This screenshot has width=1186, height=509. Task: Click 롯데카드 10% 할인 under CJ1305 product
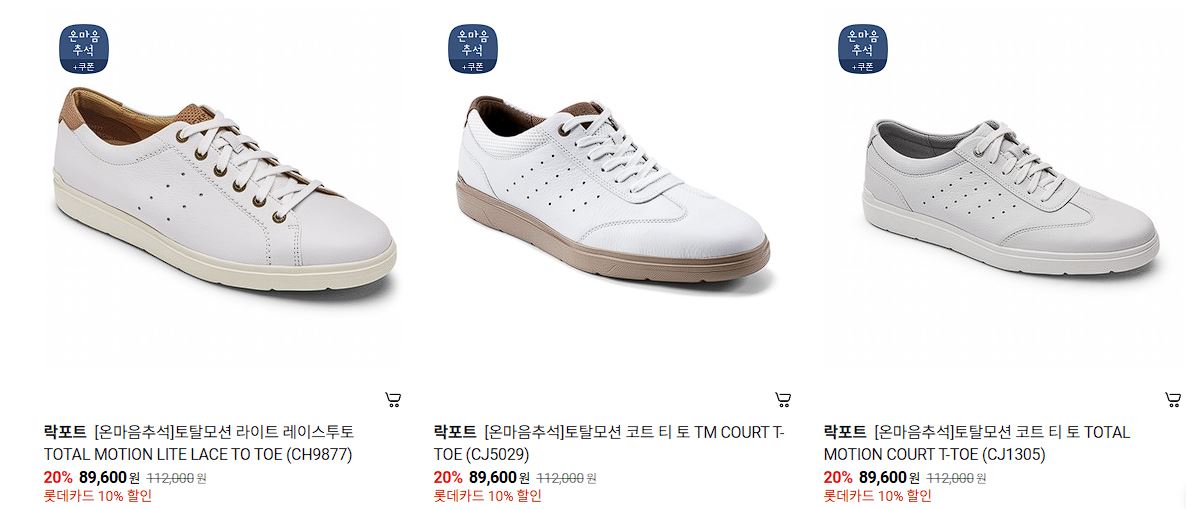point(877,496)
